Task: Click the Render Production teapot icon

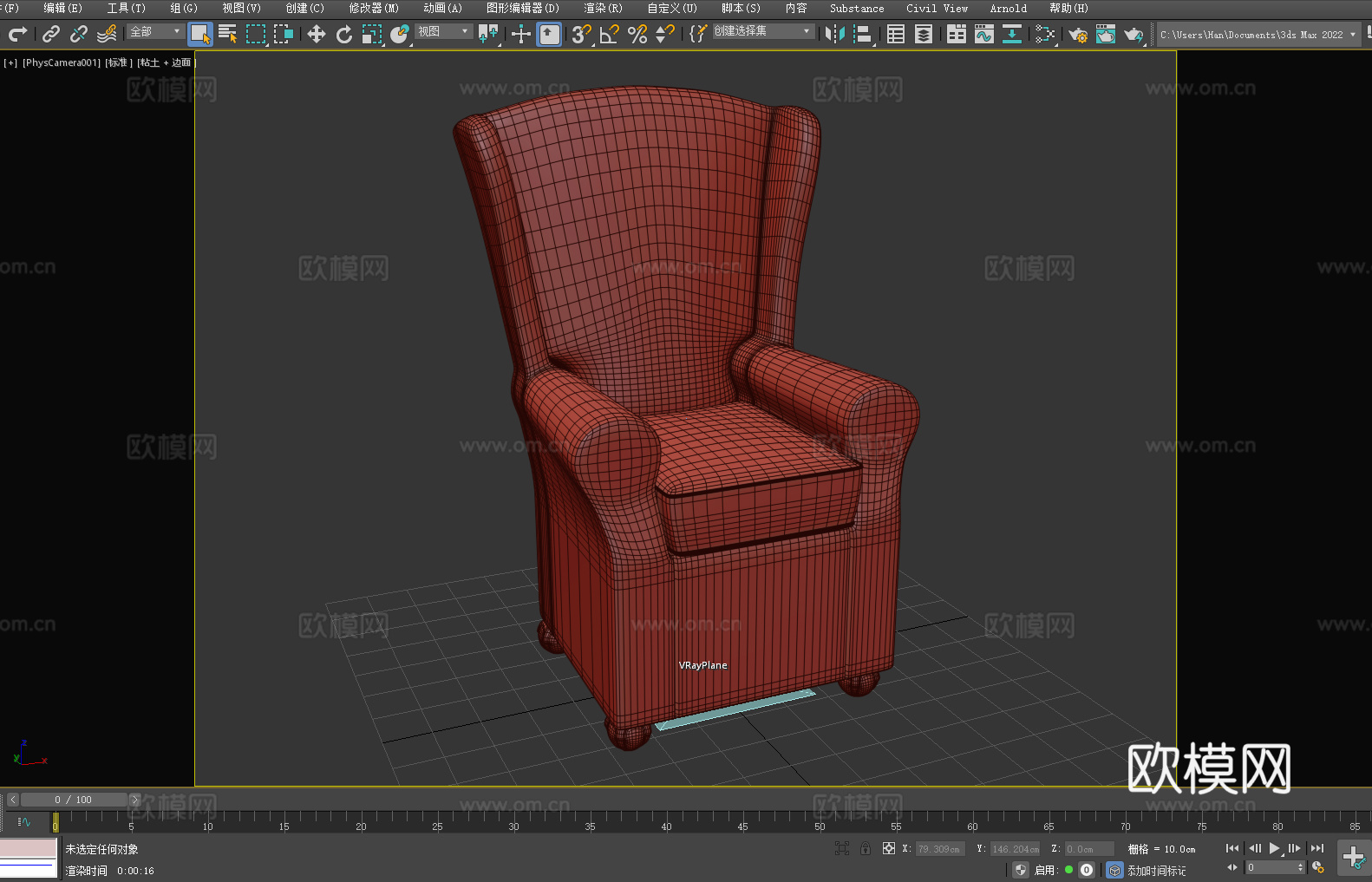Action: 1134,34
